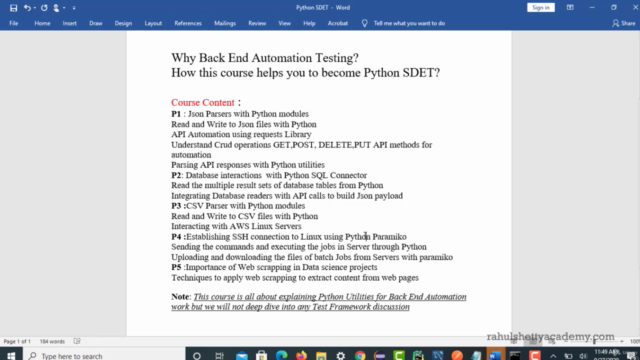
Task: Click the heading 'Why Back End Automation Testing?'
Action: click(264, 58)
